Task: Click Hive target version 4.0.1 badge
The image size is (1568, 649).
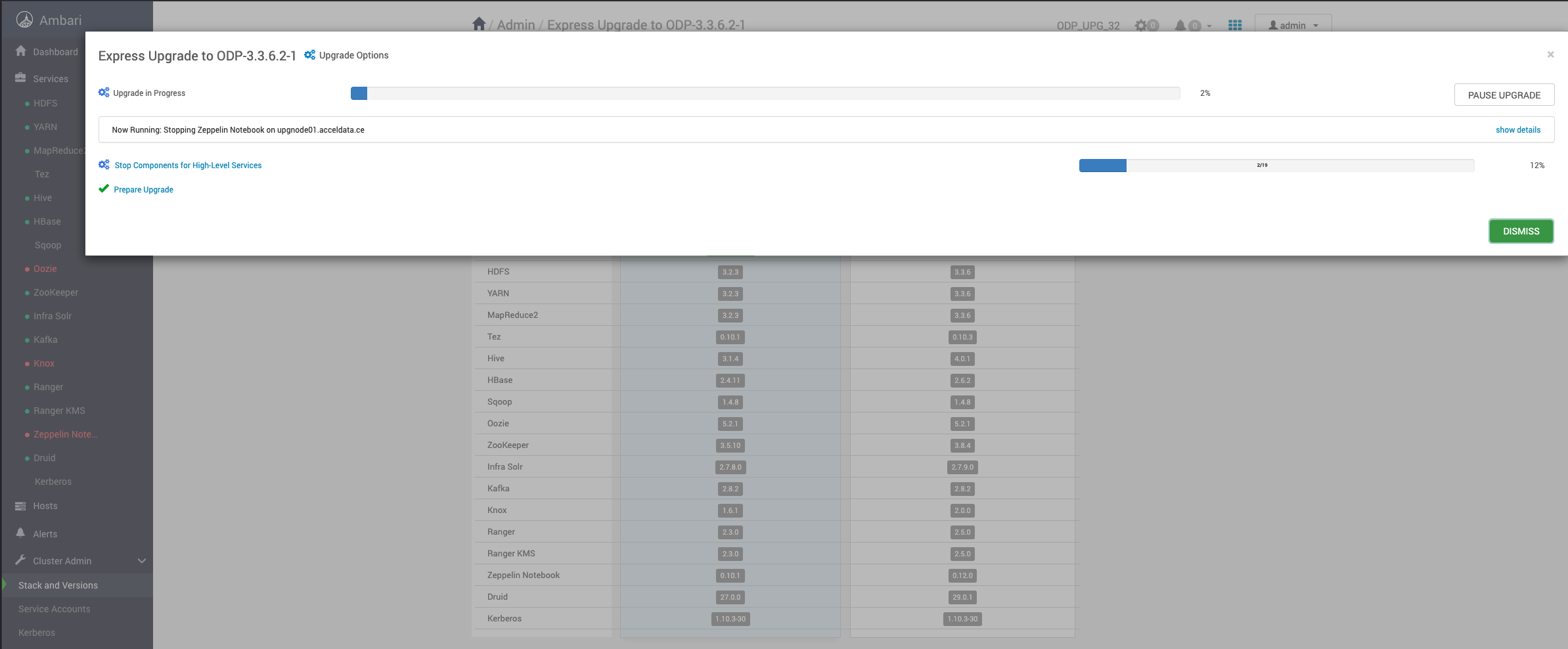Action: click(962, 359)
